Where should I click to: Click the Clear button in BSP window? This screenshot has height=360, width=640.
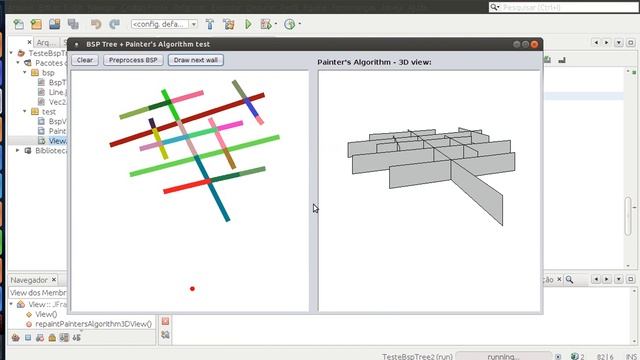tap(85, 60)
